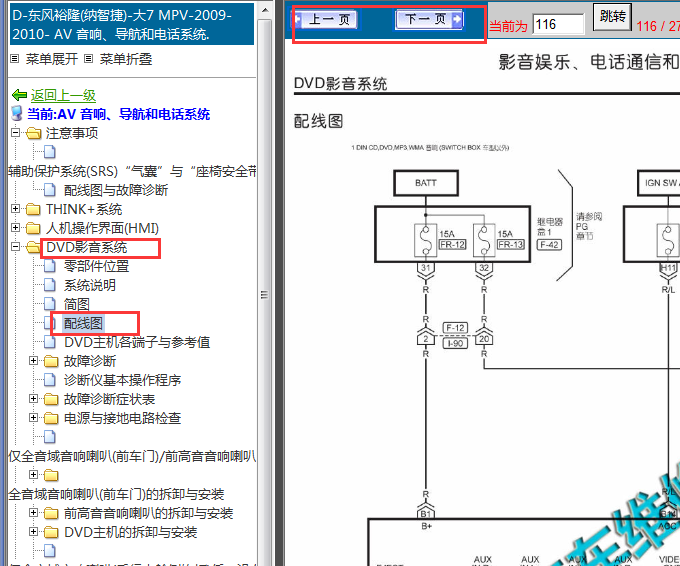Click the 跳转 jump button
The image size is (680, 566).
612,17
